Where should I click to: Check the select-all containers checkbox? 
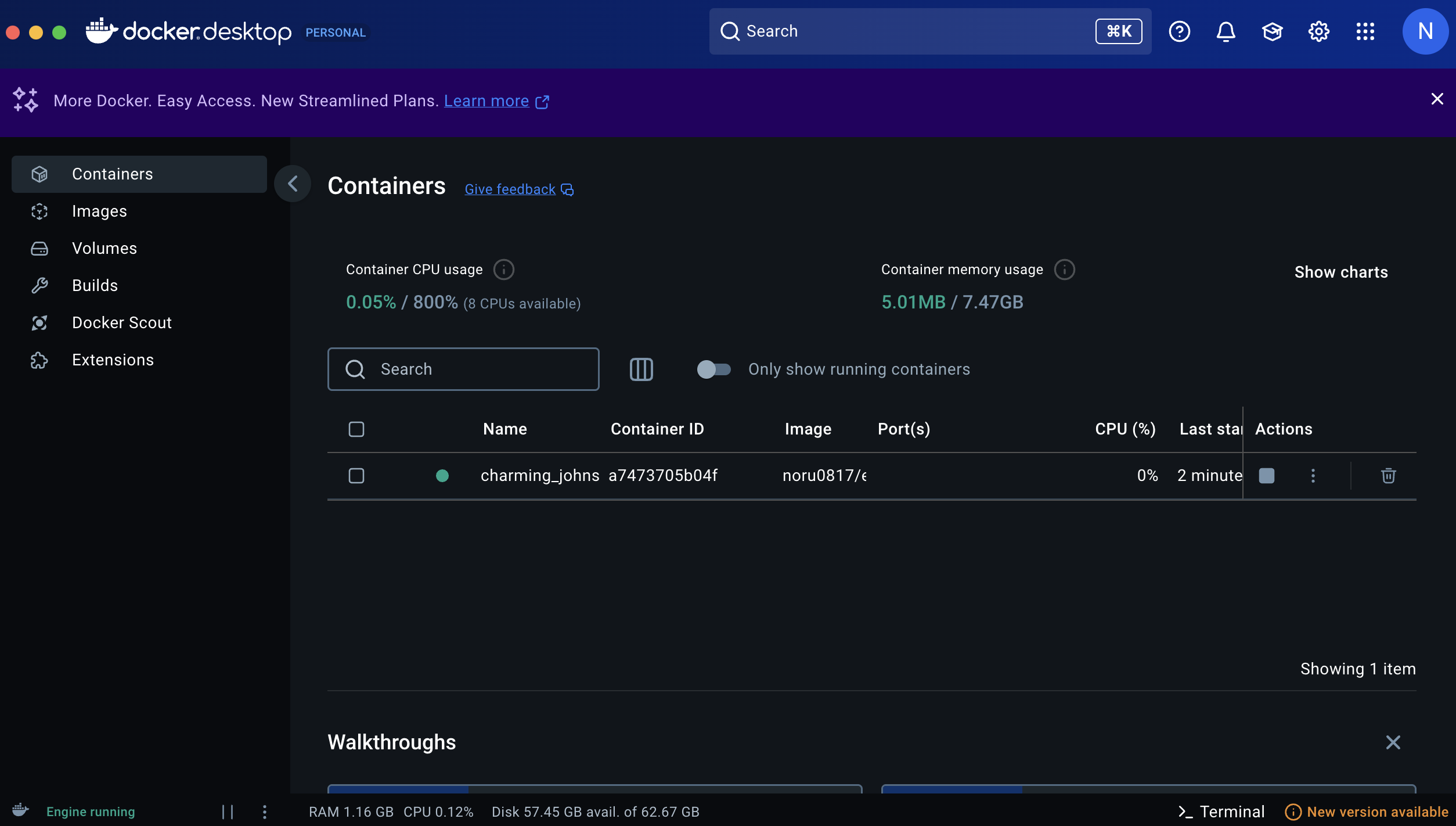pyautogui.click(x=356, y=429)
